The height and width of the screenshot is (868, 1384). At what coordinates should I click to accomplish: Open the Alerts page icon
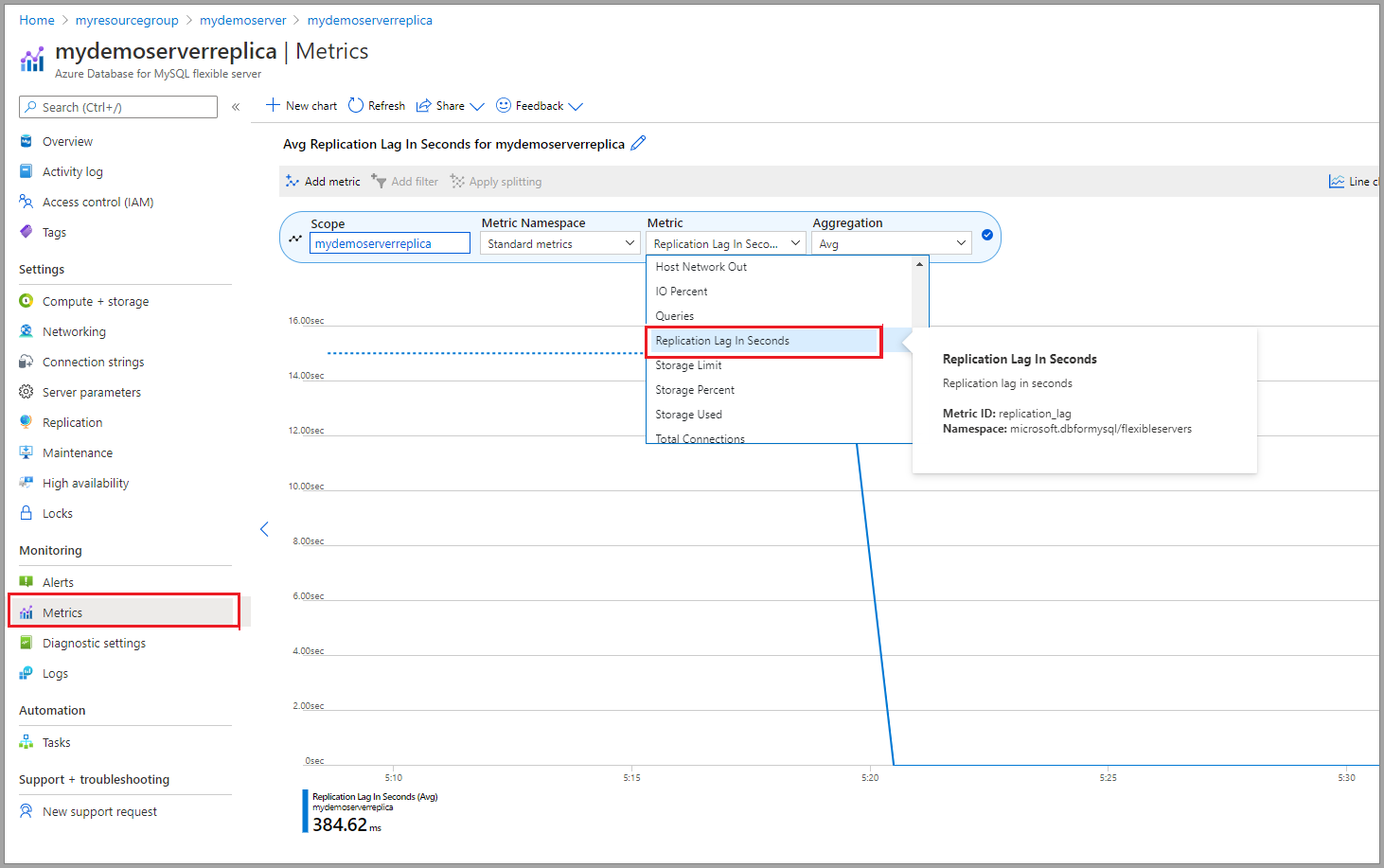coord(27,582)
